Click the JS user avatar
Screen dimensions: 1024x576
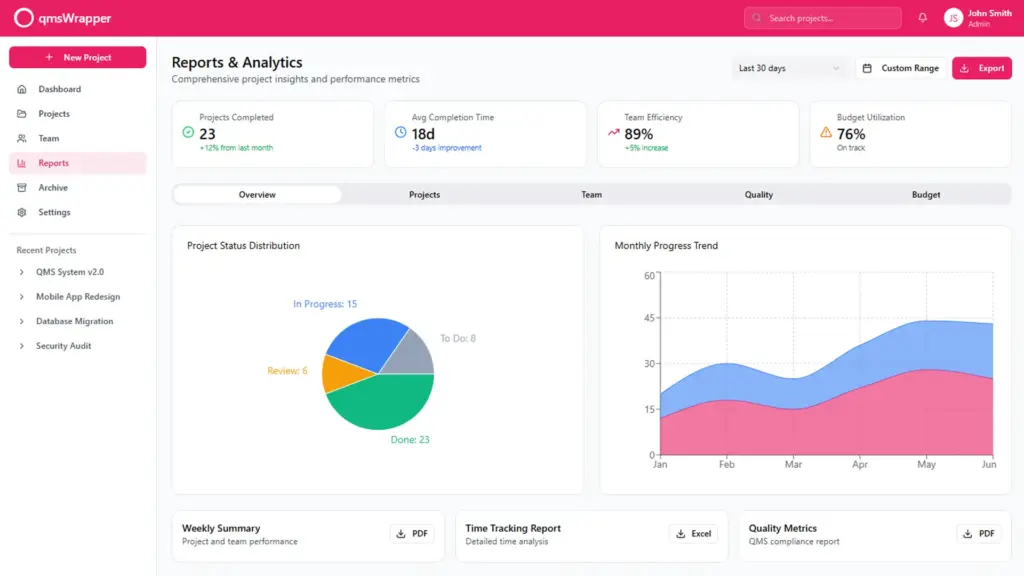(x=953, y=18)
